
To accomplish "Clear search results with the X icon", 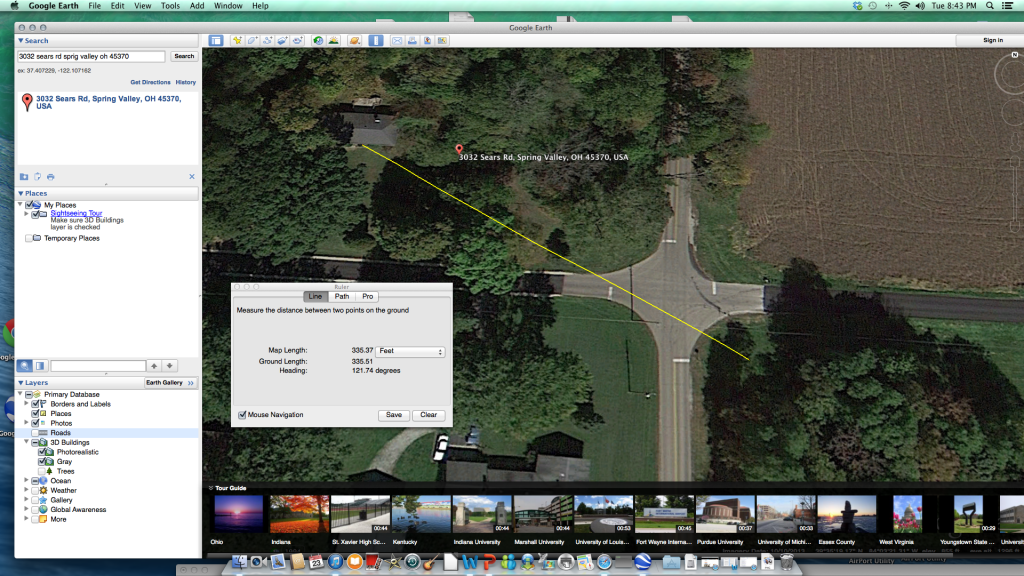I will (192, 176).
